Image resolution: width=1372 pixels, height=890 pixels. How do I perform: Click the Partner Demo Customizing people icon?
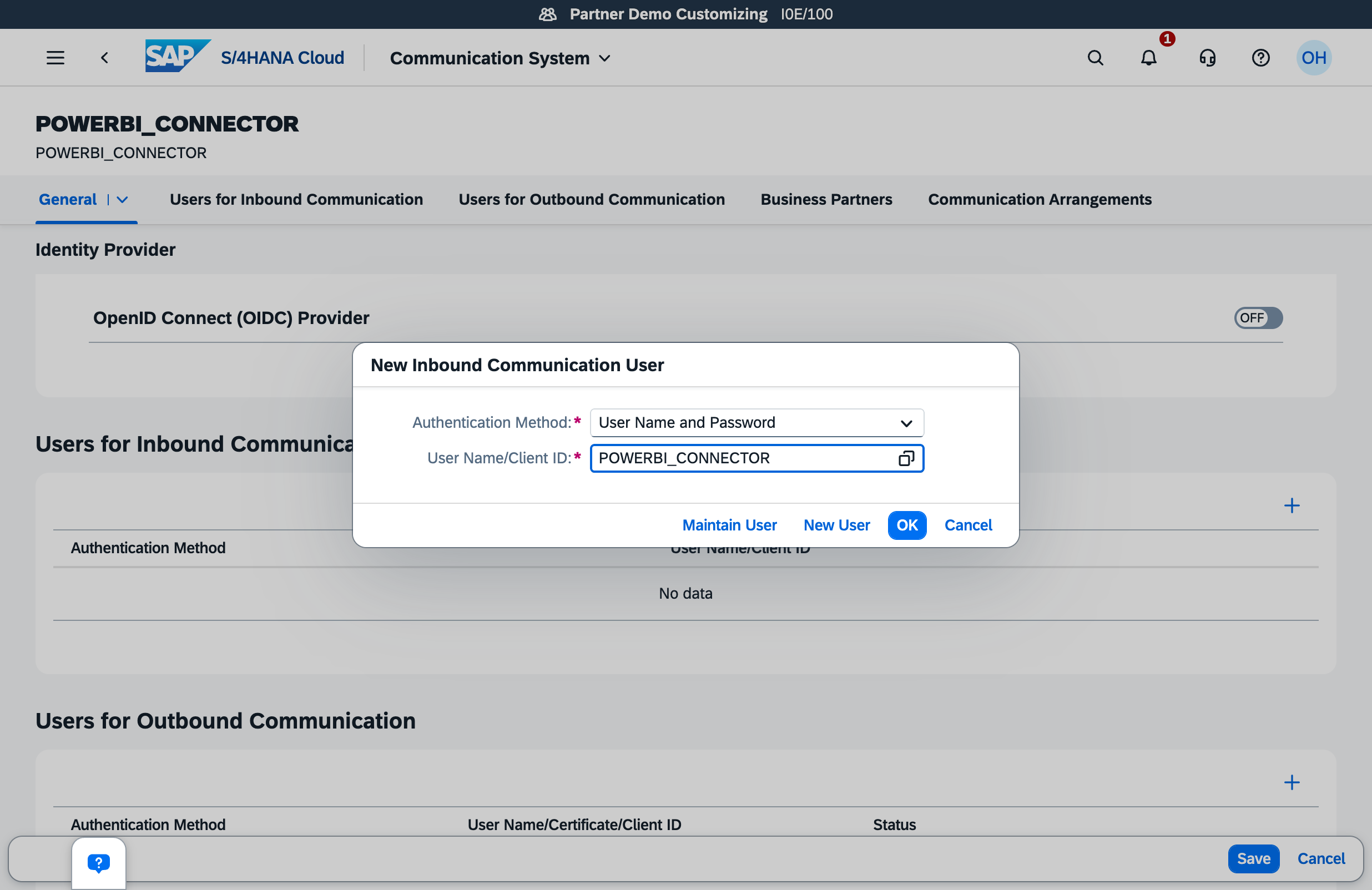click(548, 14)
